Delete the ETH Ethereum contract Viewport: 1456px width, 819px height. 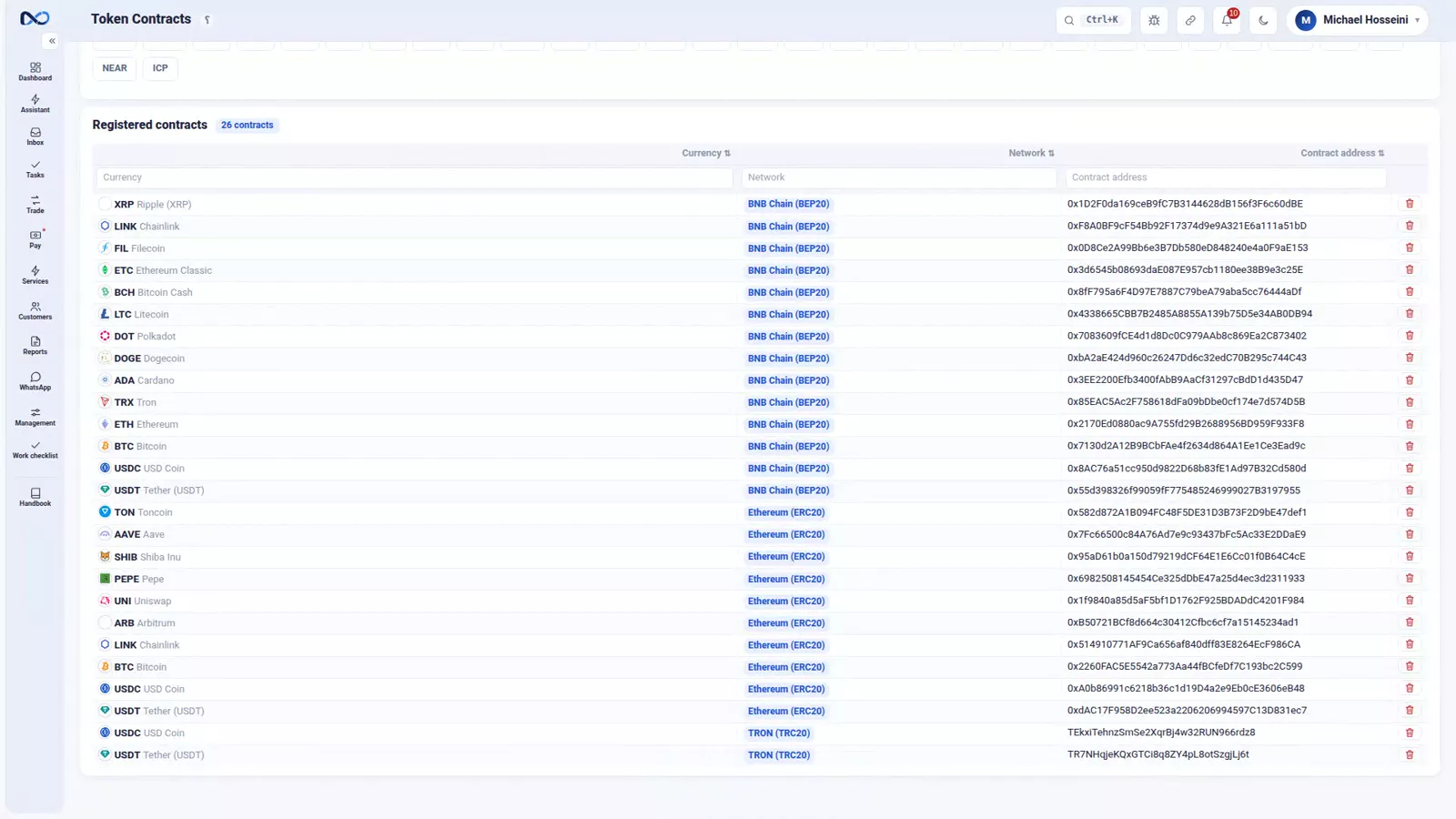pyautogui.click(x=1410, y=424)
